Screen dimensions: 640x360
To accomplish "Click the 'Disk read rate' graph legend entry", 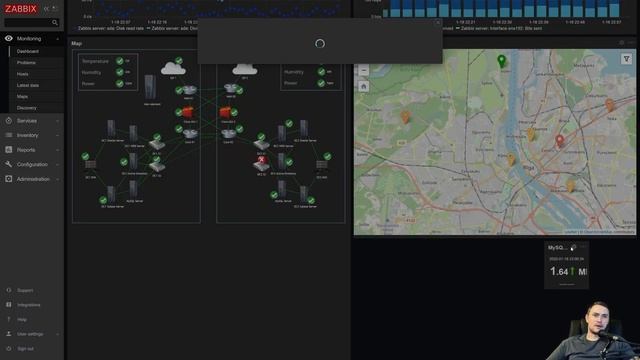I will click(111, 29).
